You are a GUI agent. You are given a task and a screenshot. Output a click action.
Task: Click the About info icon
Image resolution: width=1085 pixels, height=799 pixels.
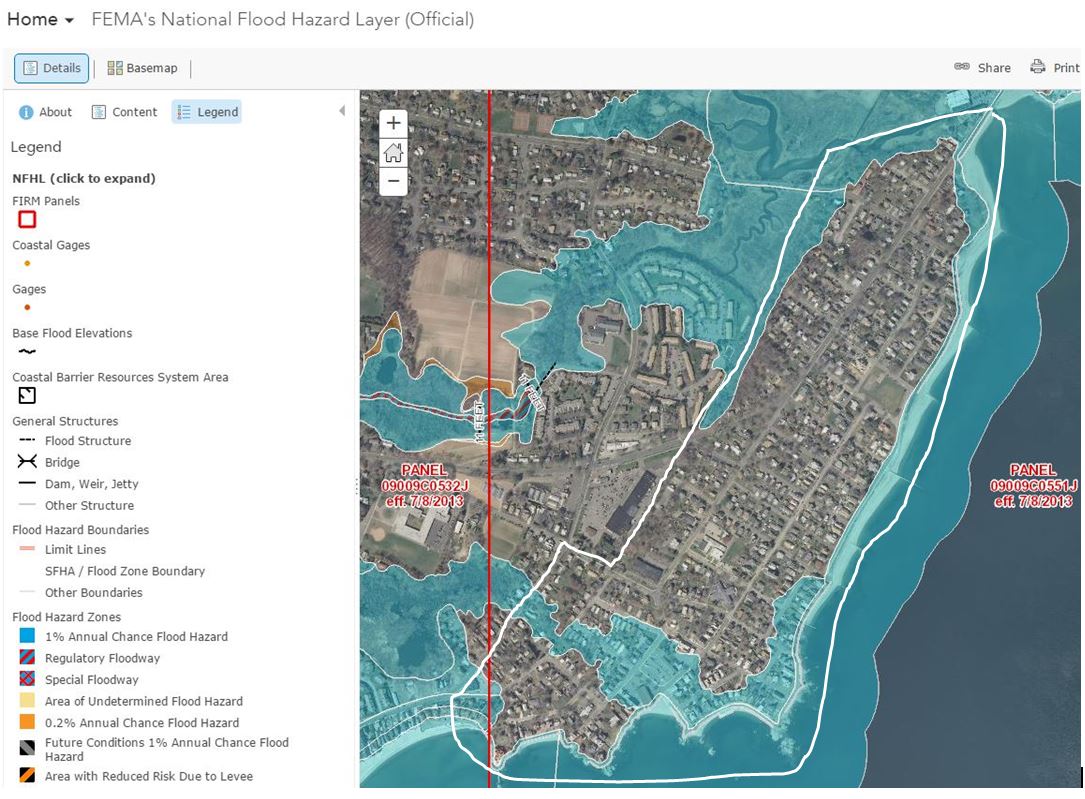coord(26,112)
